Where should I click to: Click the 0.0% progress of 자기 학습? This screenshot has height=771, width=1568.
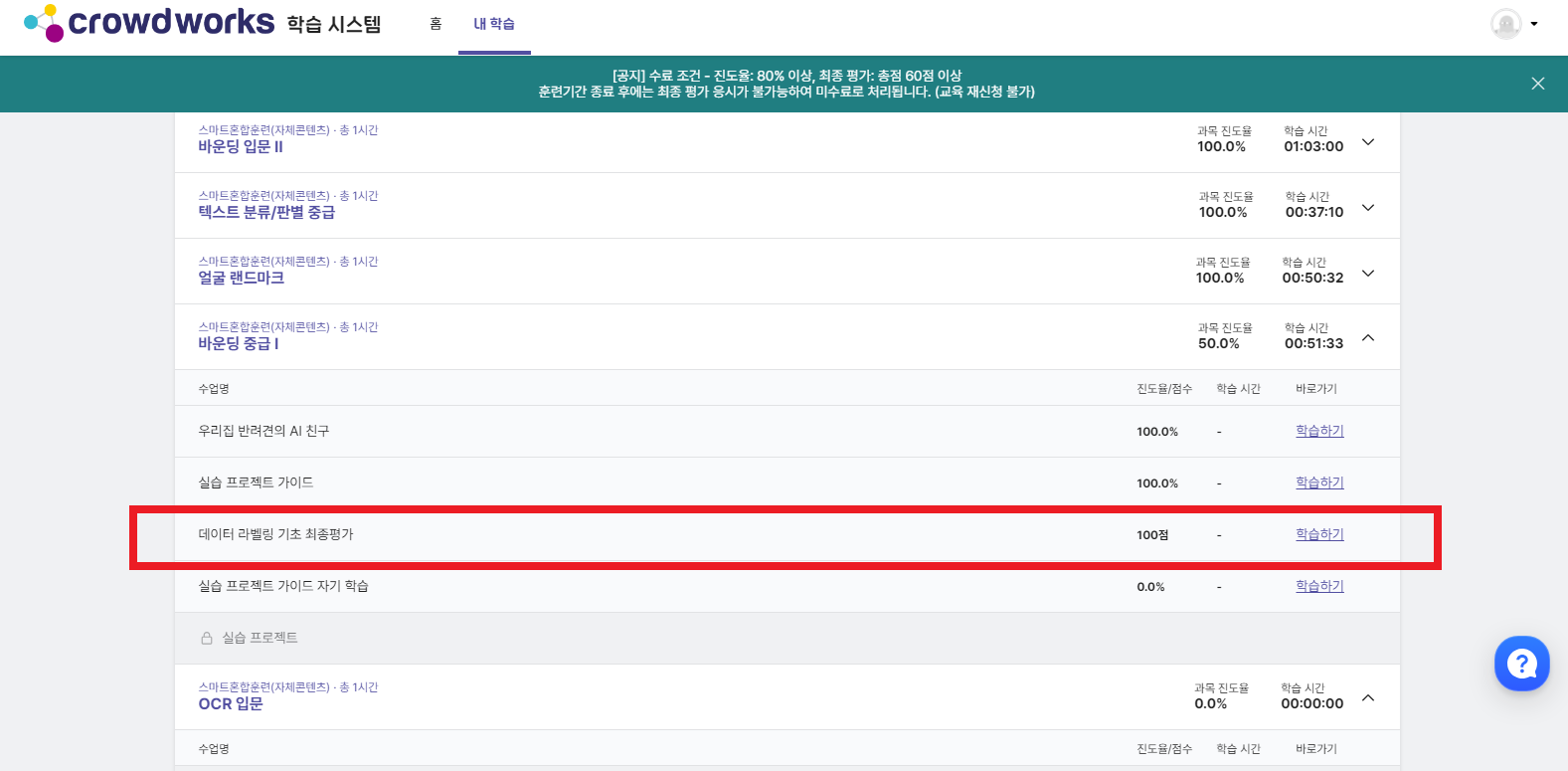(x=1150, y=587)
